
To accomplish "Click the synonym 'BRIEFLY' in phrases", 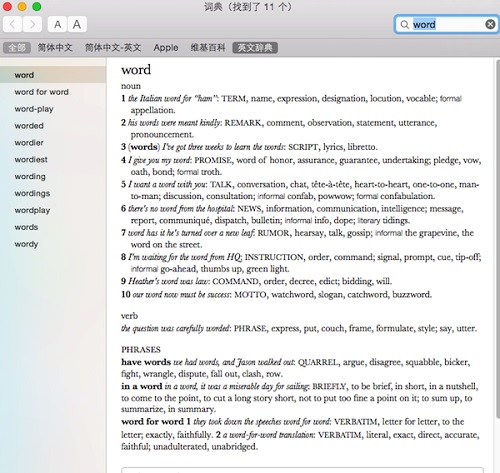I will [329, 386].
